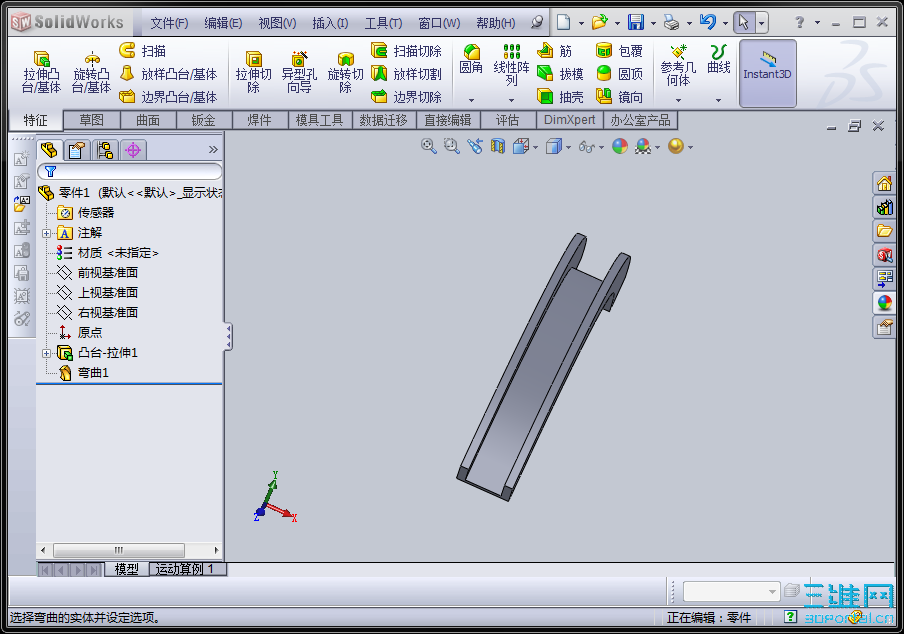Image resolution: width=904 pixels, height=634 pixels.
Task: Click the 镜向 mirror tool
Action: 619,97
